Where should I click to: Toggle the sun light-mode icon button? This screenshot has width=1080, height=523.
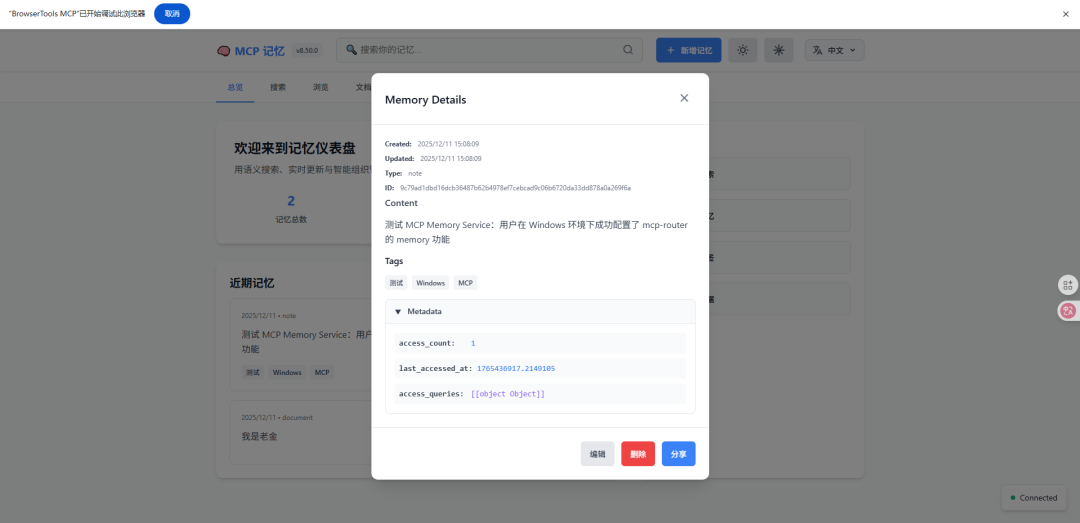[x=742, y=50]
